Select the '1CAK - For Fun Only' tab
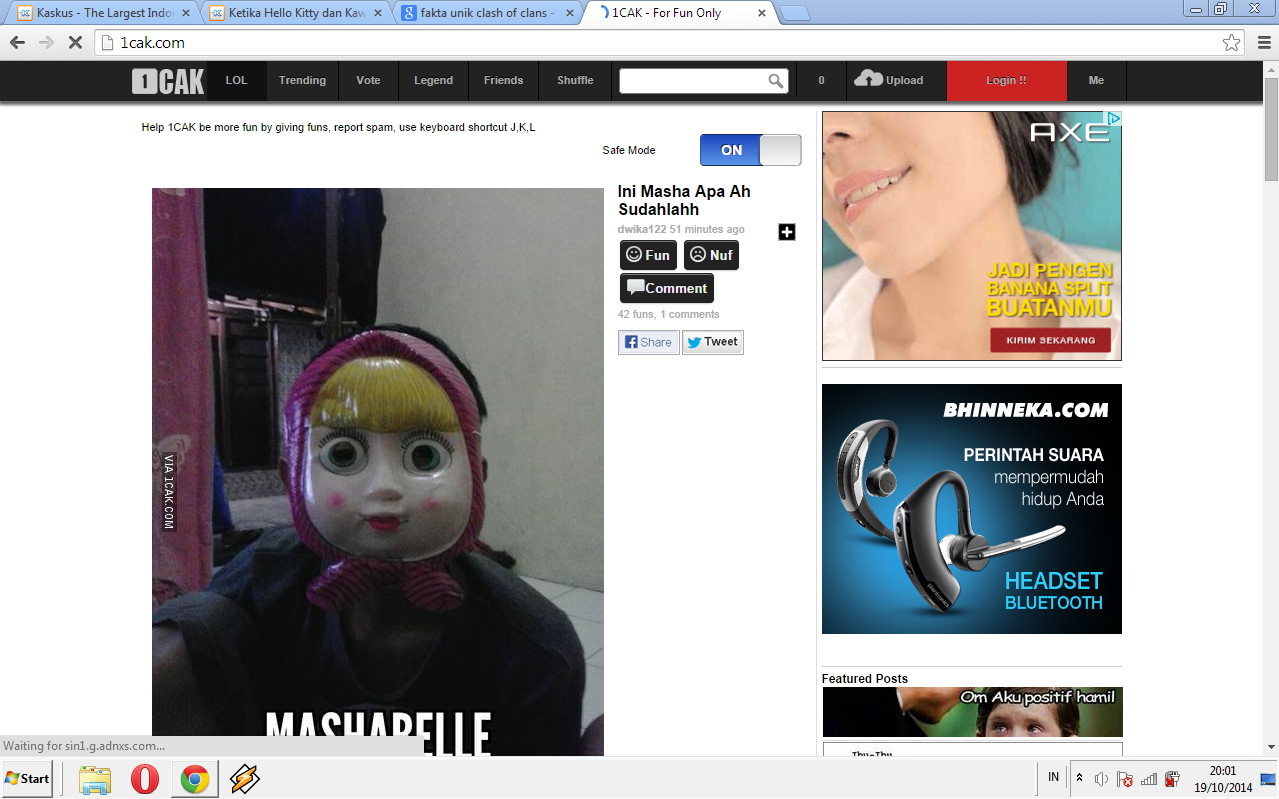Viewport: 1279px width, 799px height. click(678, 13)
